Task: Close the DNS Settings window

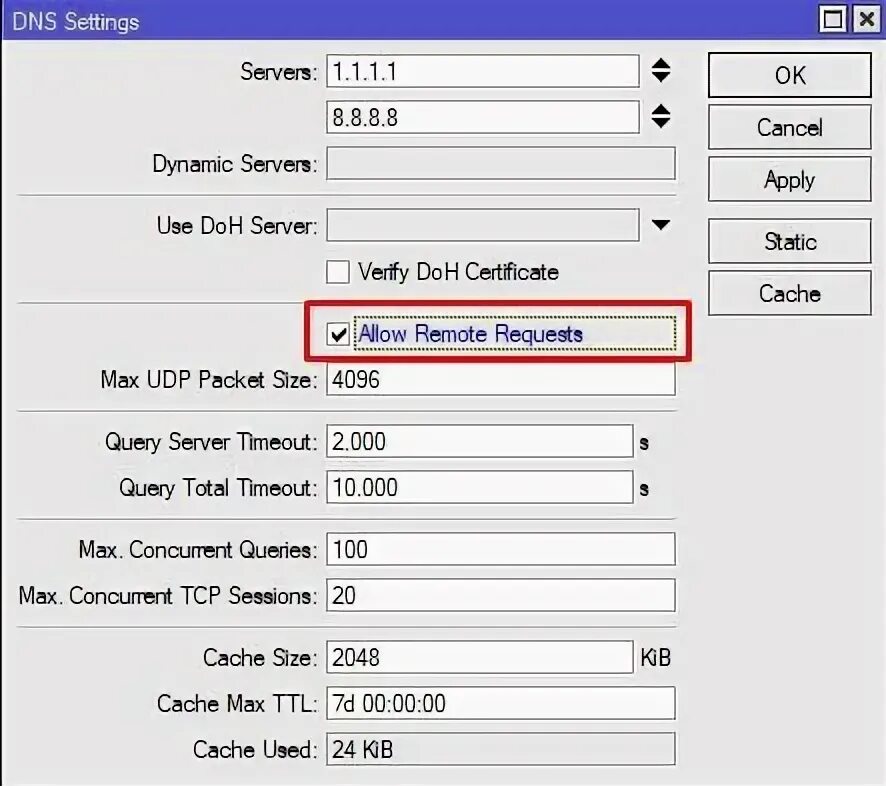Action: (x=866, y=20)
